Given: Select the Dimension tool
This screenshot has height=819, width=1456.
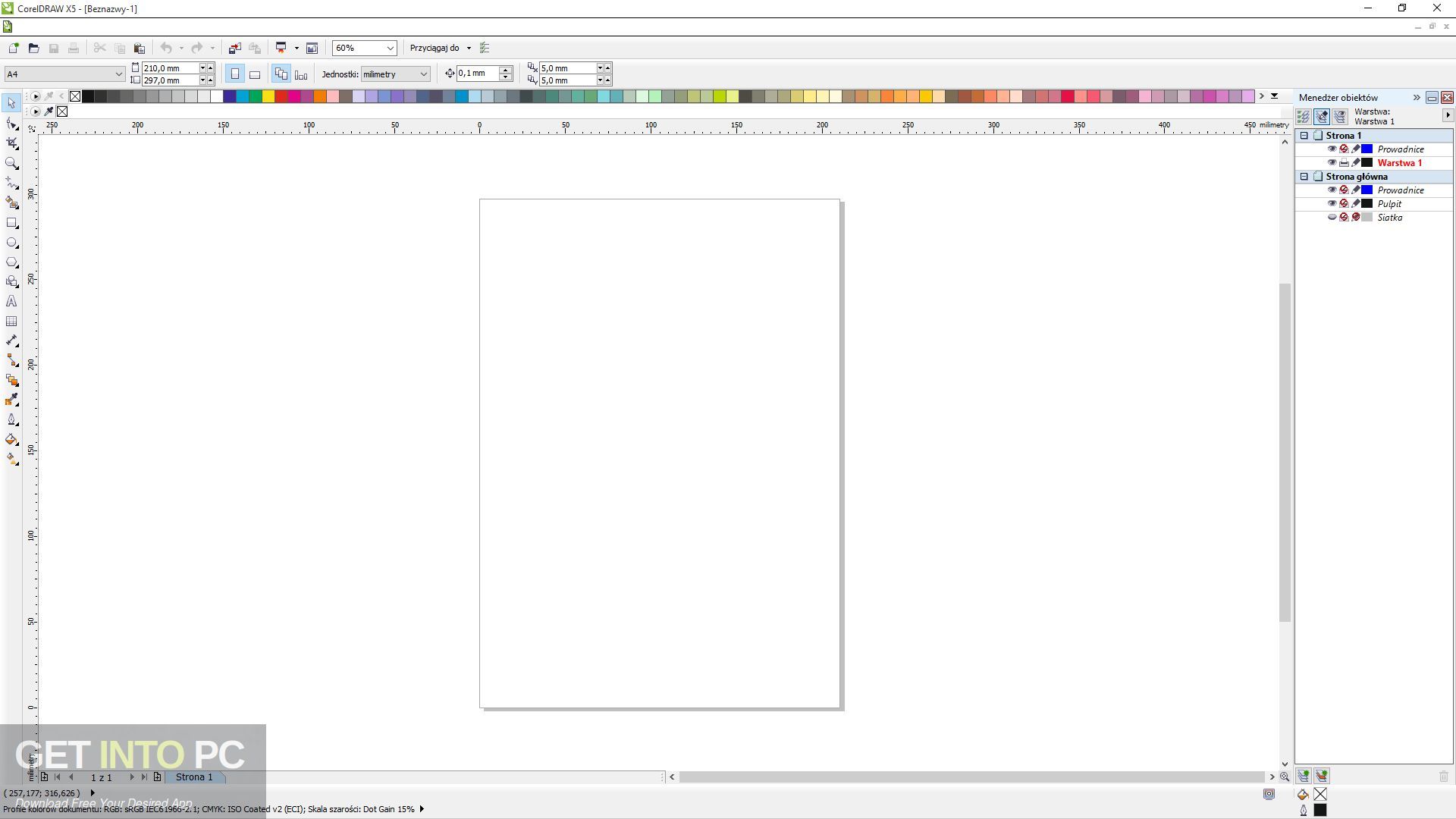Looking at the screenshot, I should (11, 341).
